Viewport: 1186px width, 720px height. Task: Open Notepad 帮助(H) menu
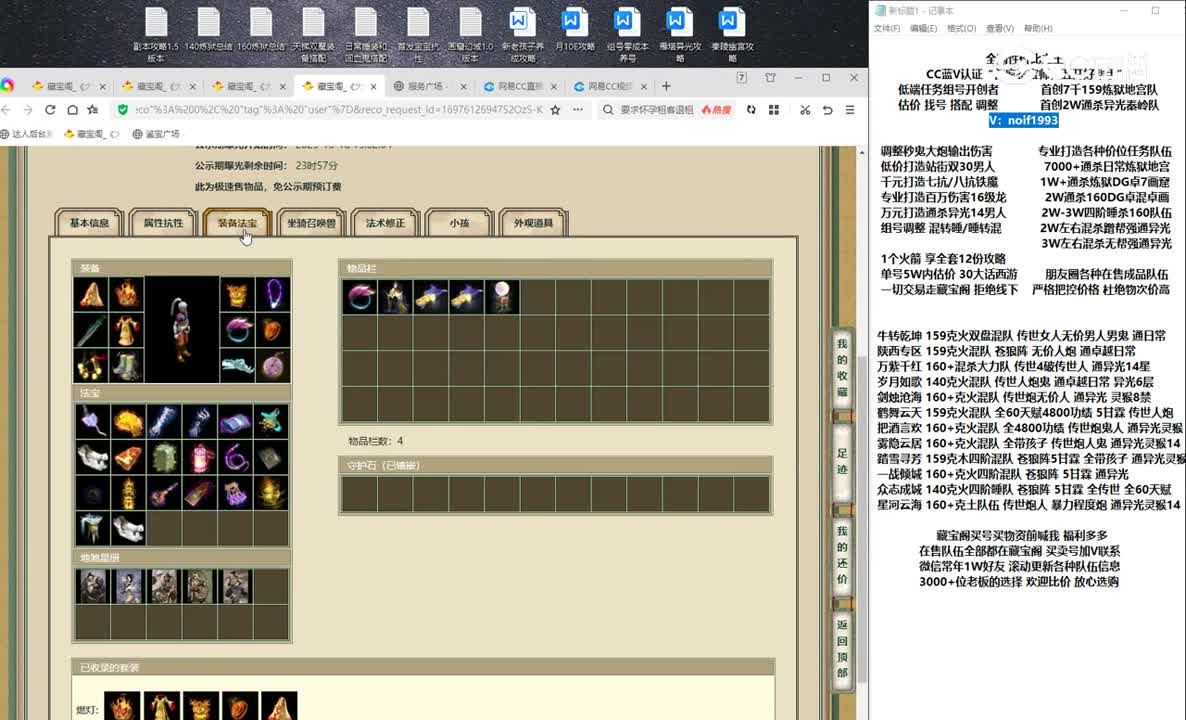[1038, 28]
